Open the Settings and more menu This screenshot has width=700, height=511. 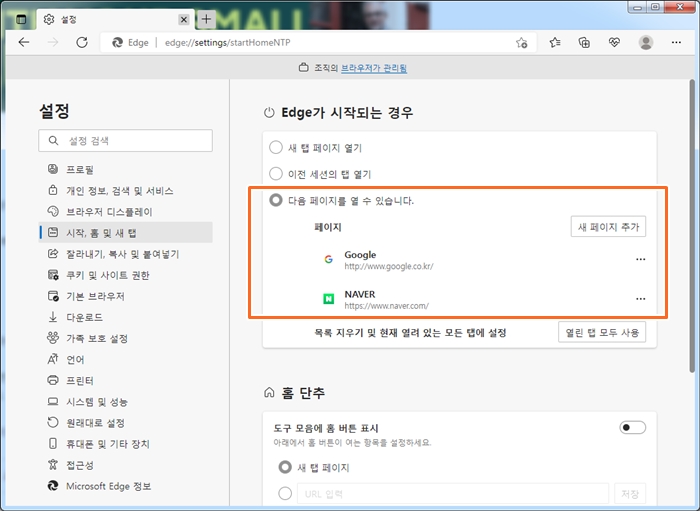coord(676,42)
